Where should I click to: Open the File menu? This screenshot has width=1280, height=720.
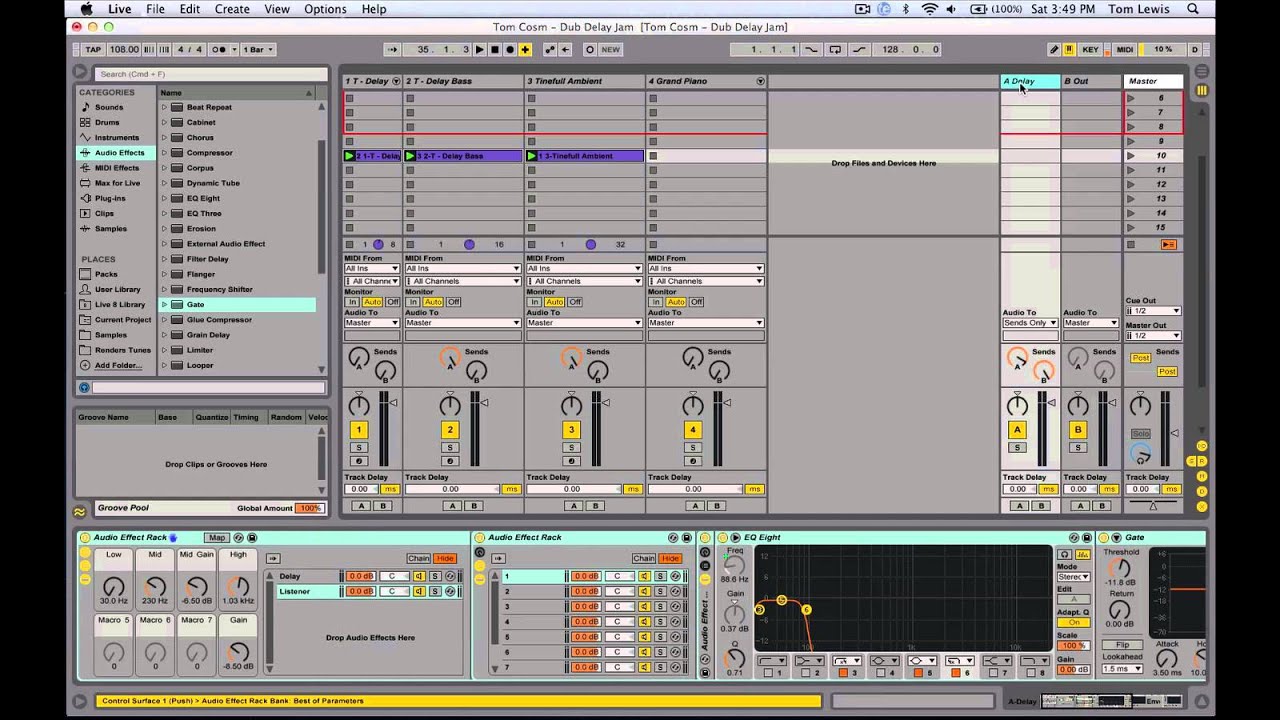click(155, 9)
